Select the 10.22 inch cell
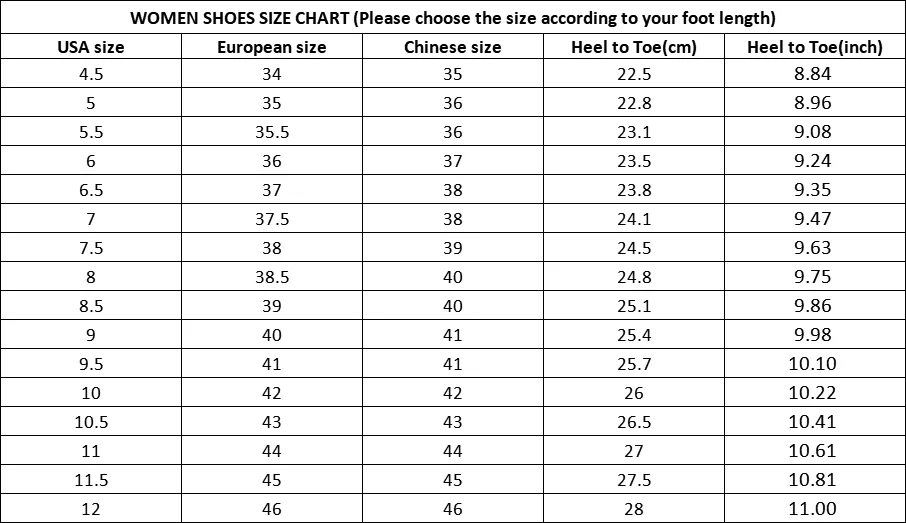 point(815,392)
